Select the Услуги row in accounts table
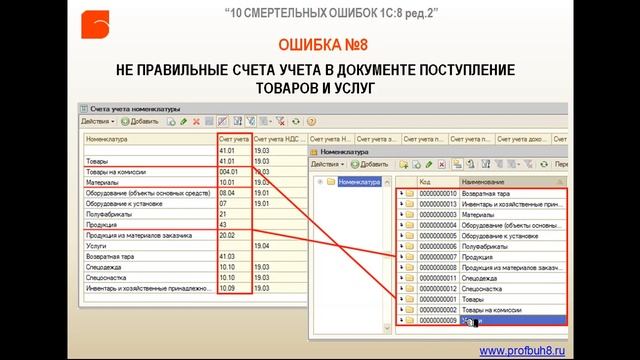 point(196,246)
